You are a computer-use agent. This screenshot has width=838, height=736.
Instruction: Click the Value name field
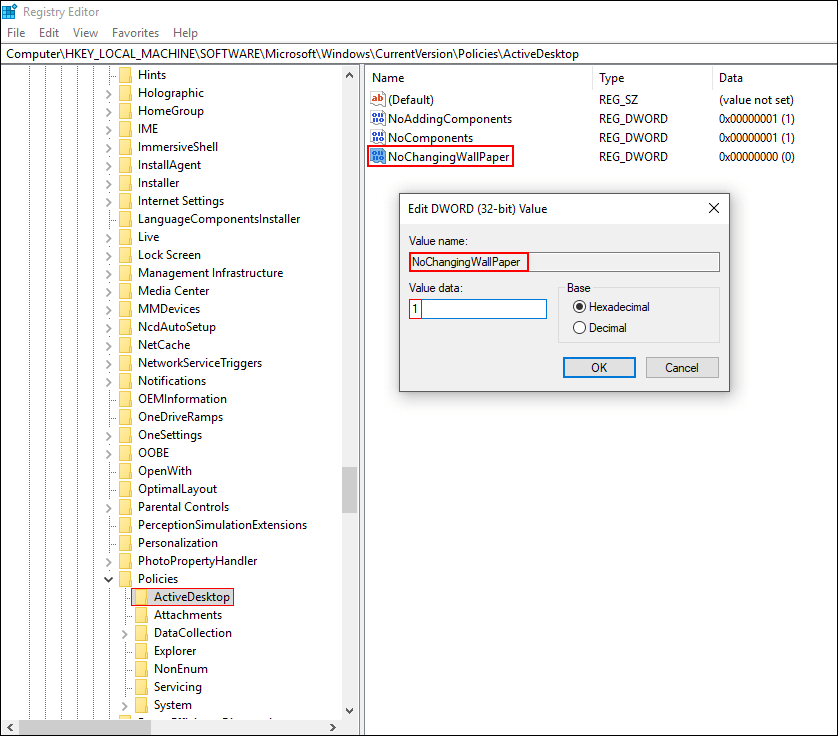tap(564, 262)
